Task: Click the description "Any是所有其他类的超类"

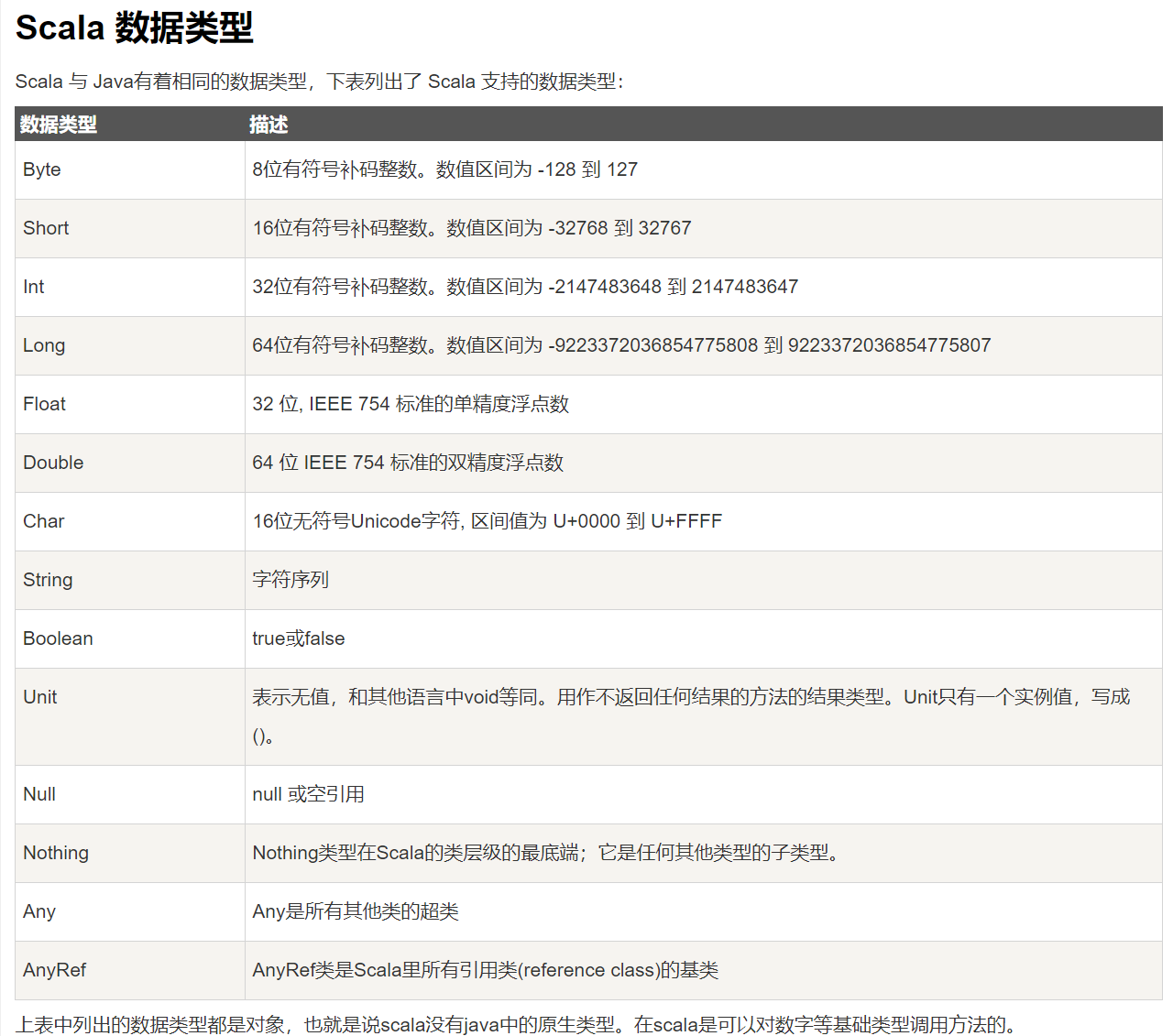Action: pos(356,911)
